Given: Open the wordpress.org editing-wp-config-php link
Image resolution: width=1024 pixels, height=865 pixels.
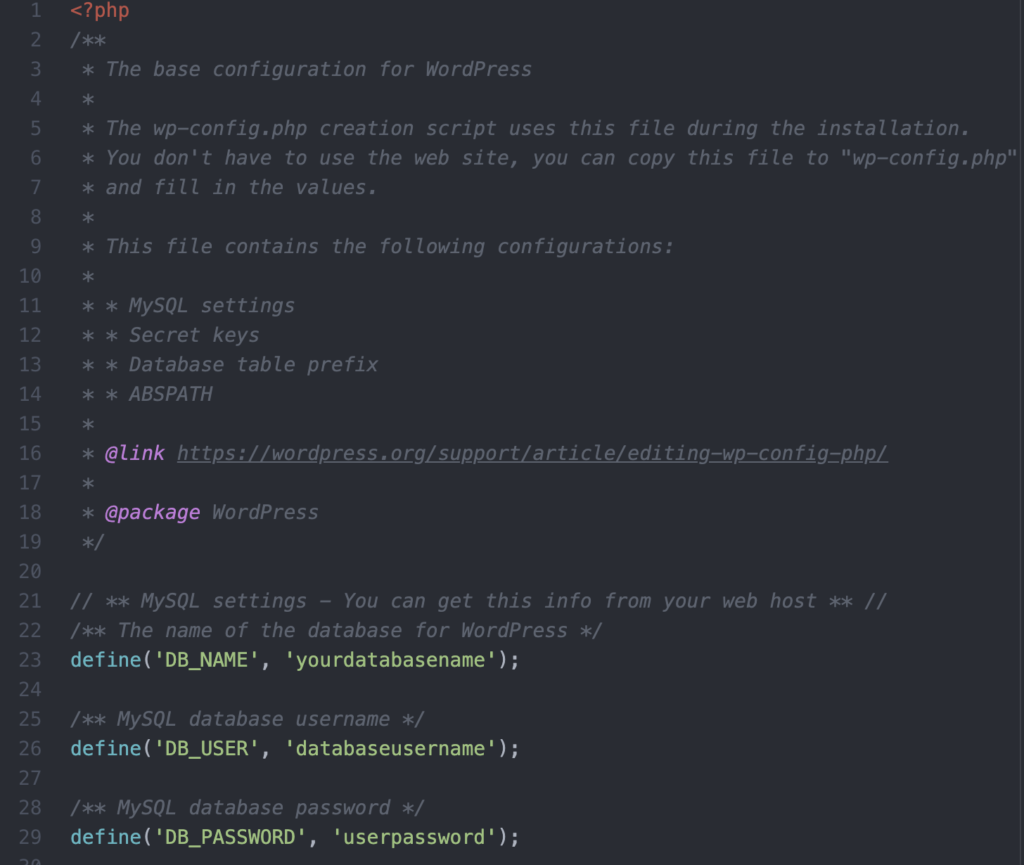Looking at the screenshot, I should point(532,453).
